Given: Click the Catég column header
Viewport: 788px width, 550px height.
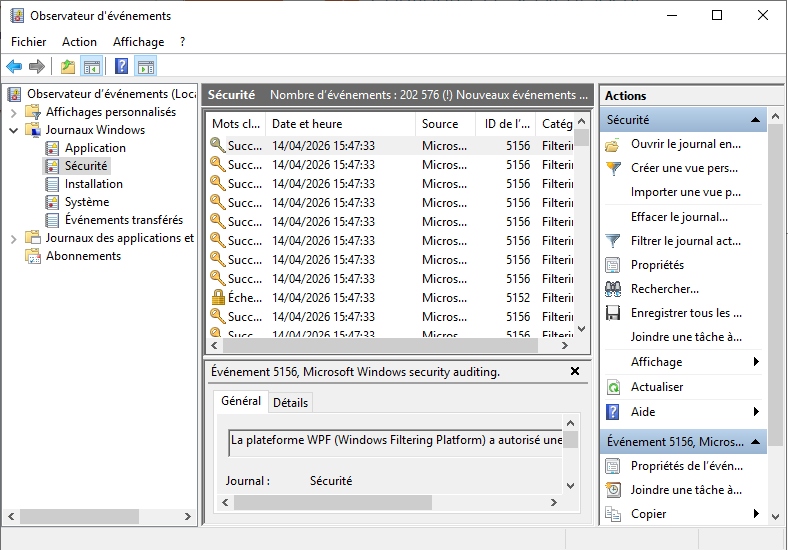Looking at the screenshot, I should 556,124.
